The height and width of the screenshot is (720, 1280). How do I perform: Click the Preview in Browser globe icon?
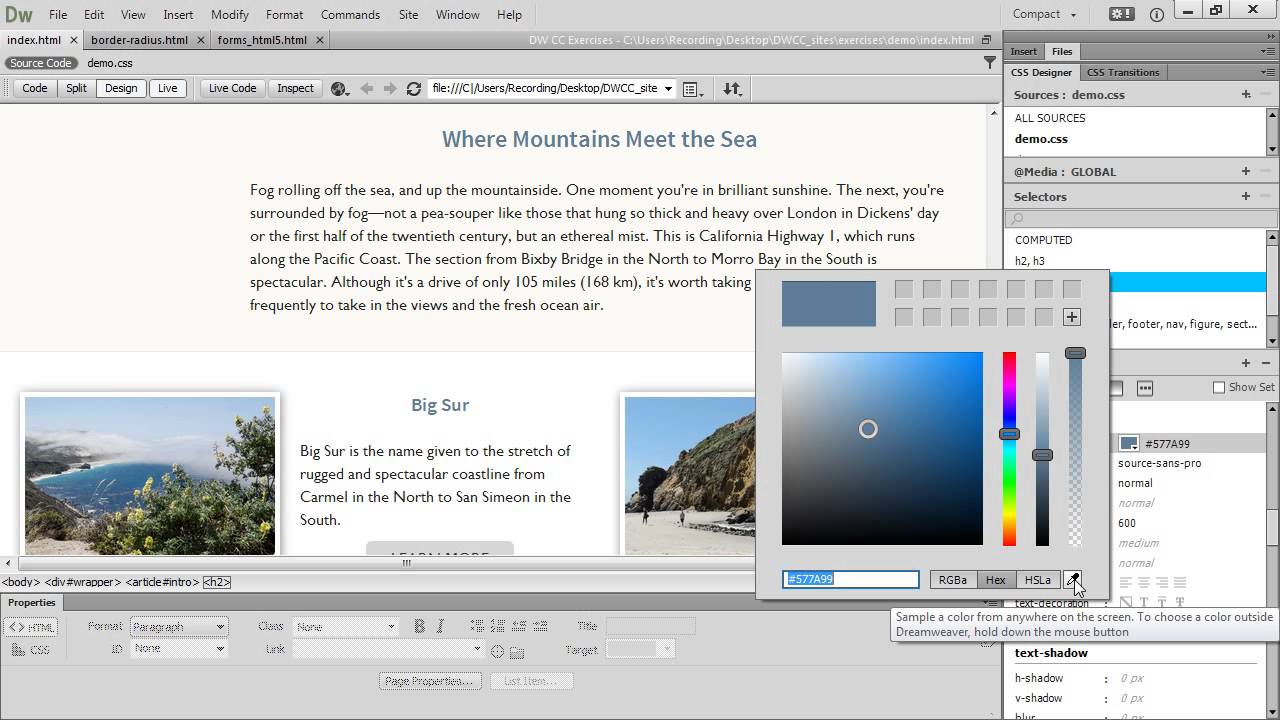coord(340,88)
